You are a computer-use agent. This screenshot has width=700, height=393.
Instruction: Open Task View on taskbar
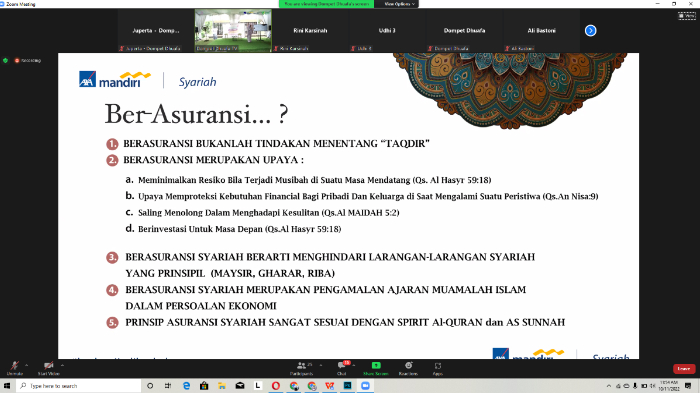tap(168, 385)
